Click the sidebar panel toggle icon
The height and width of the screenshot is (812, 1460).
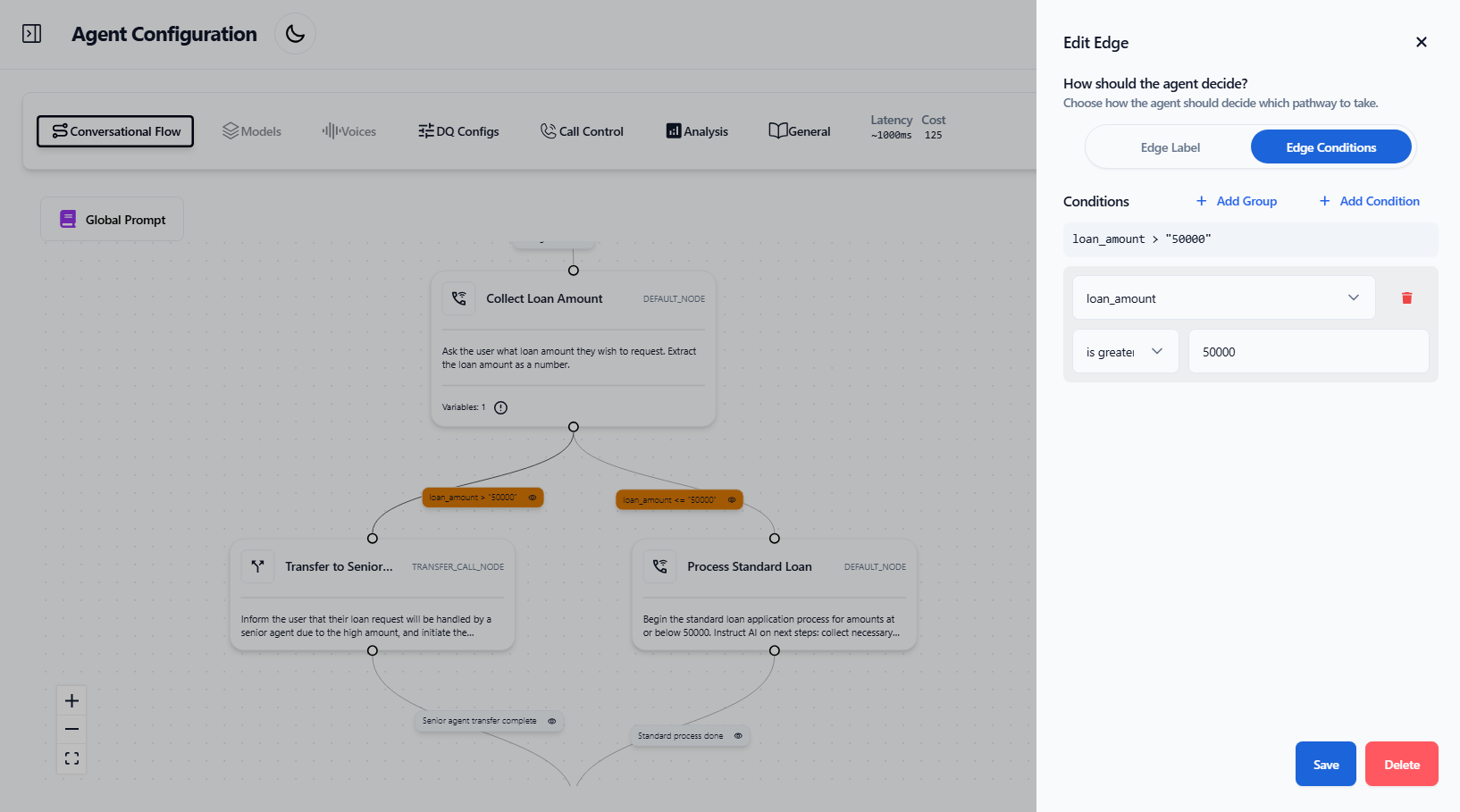(32, 34)
